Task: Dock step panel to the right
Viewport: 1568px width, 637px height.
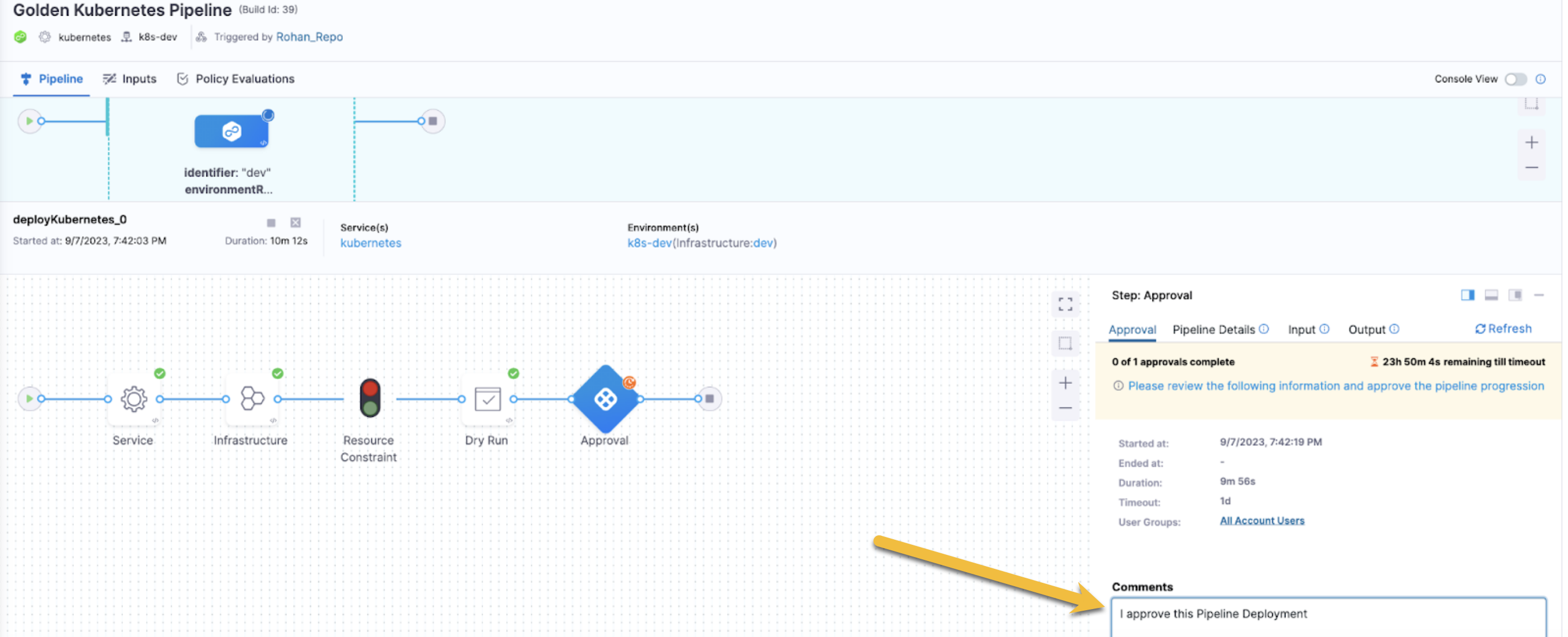Action: pos(1467,295)
